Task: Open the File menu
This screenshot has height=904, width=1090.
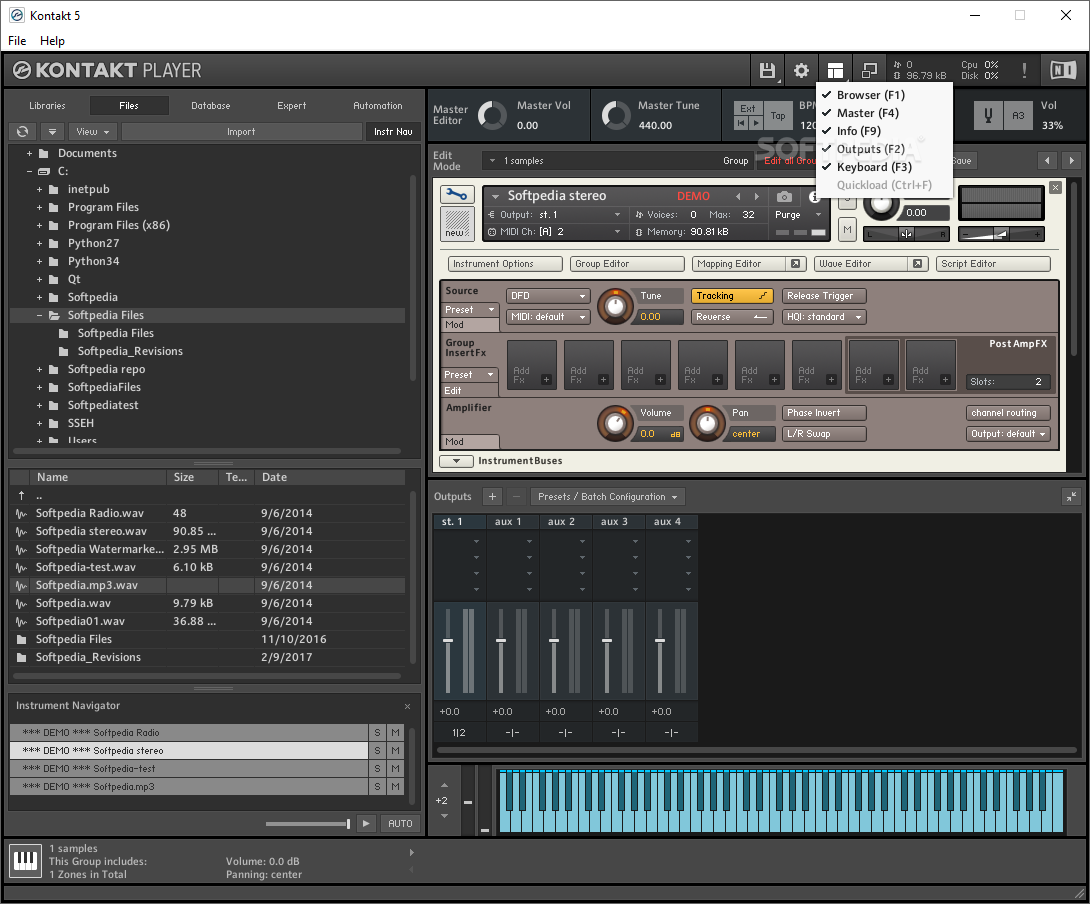Action: point(17,40)
